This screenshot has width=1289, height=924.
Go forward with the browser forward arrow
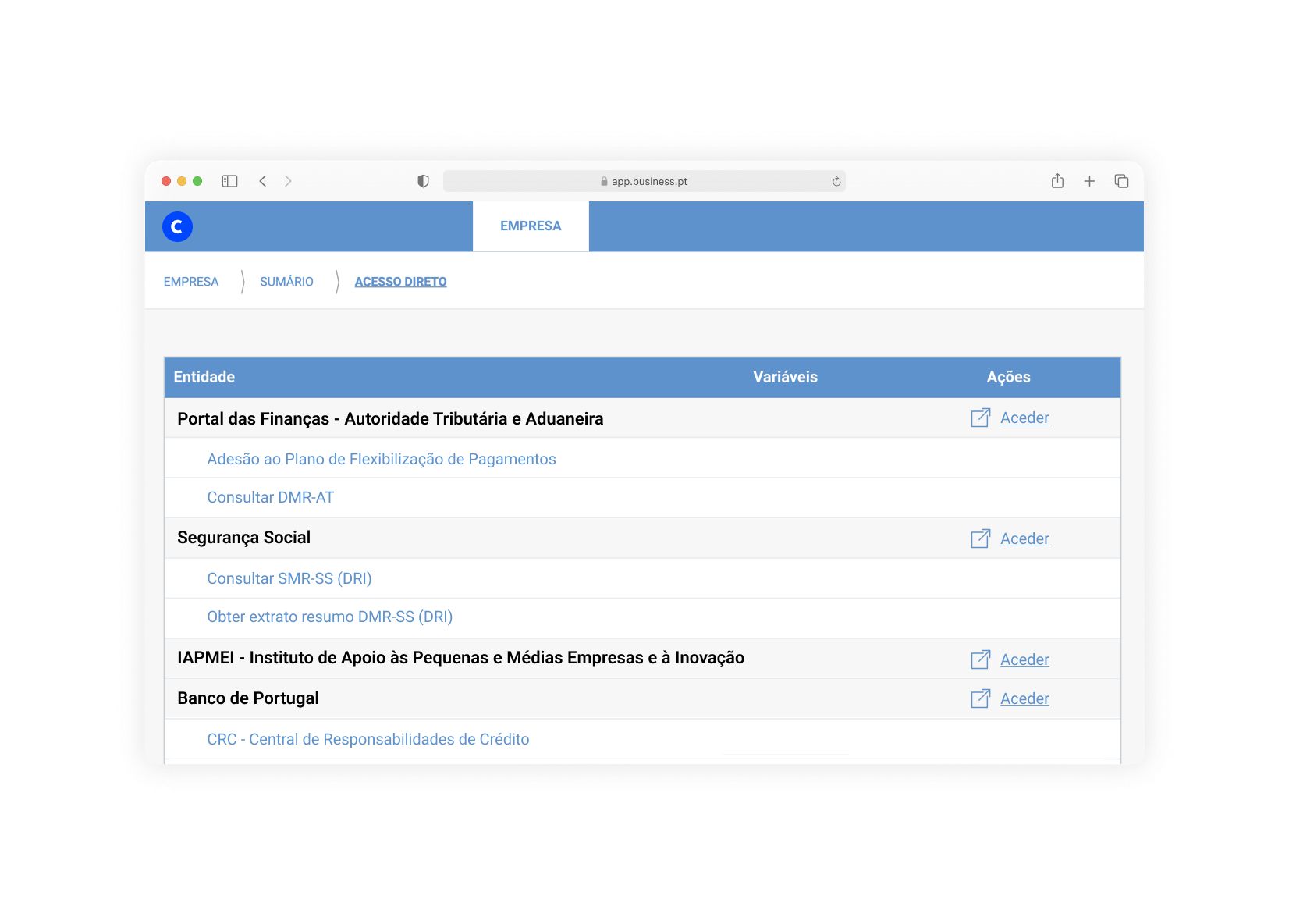288,181
